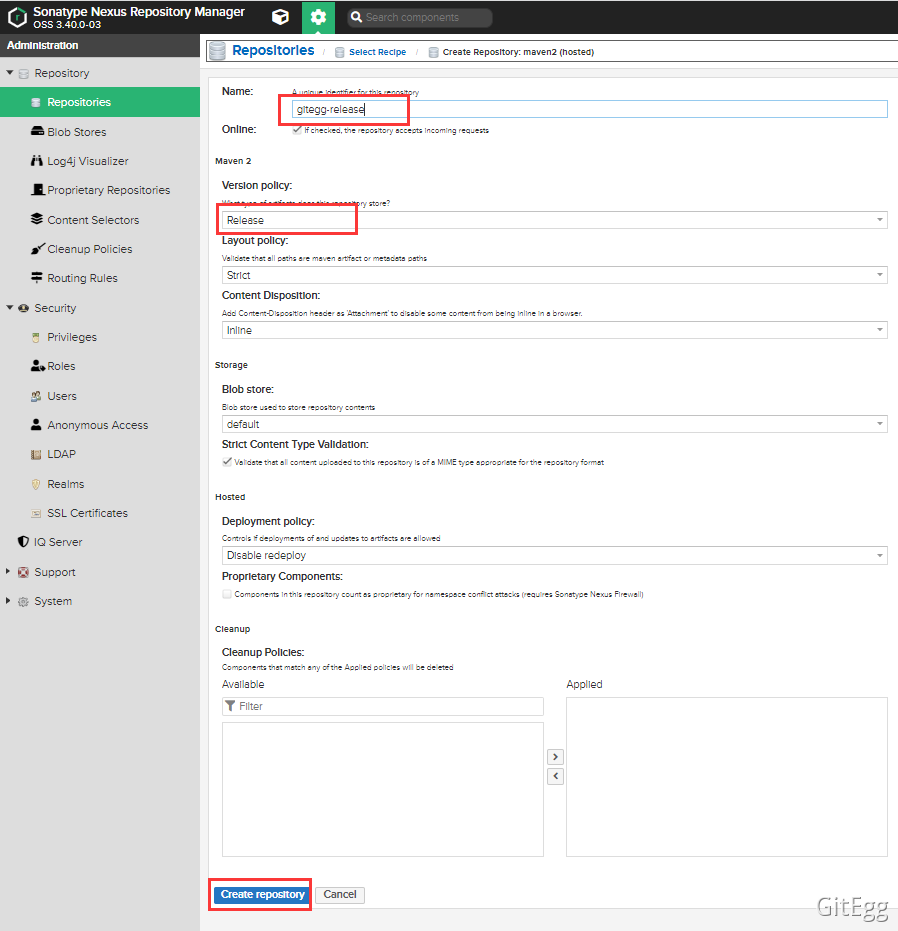Click the search magnifier icon
The height and width of the screenshot is (931, 898).
356,17
